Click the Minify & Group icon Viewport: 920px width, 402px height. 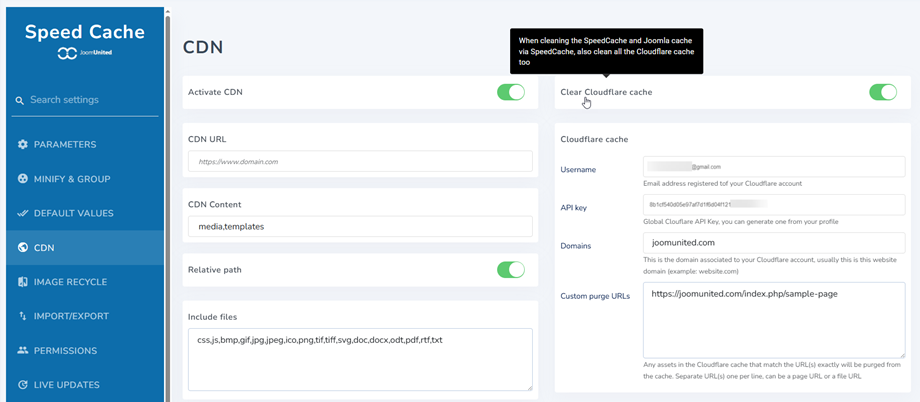23,179
